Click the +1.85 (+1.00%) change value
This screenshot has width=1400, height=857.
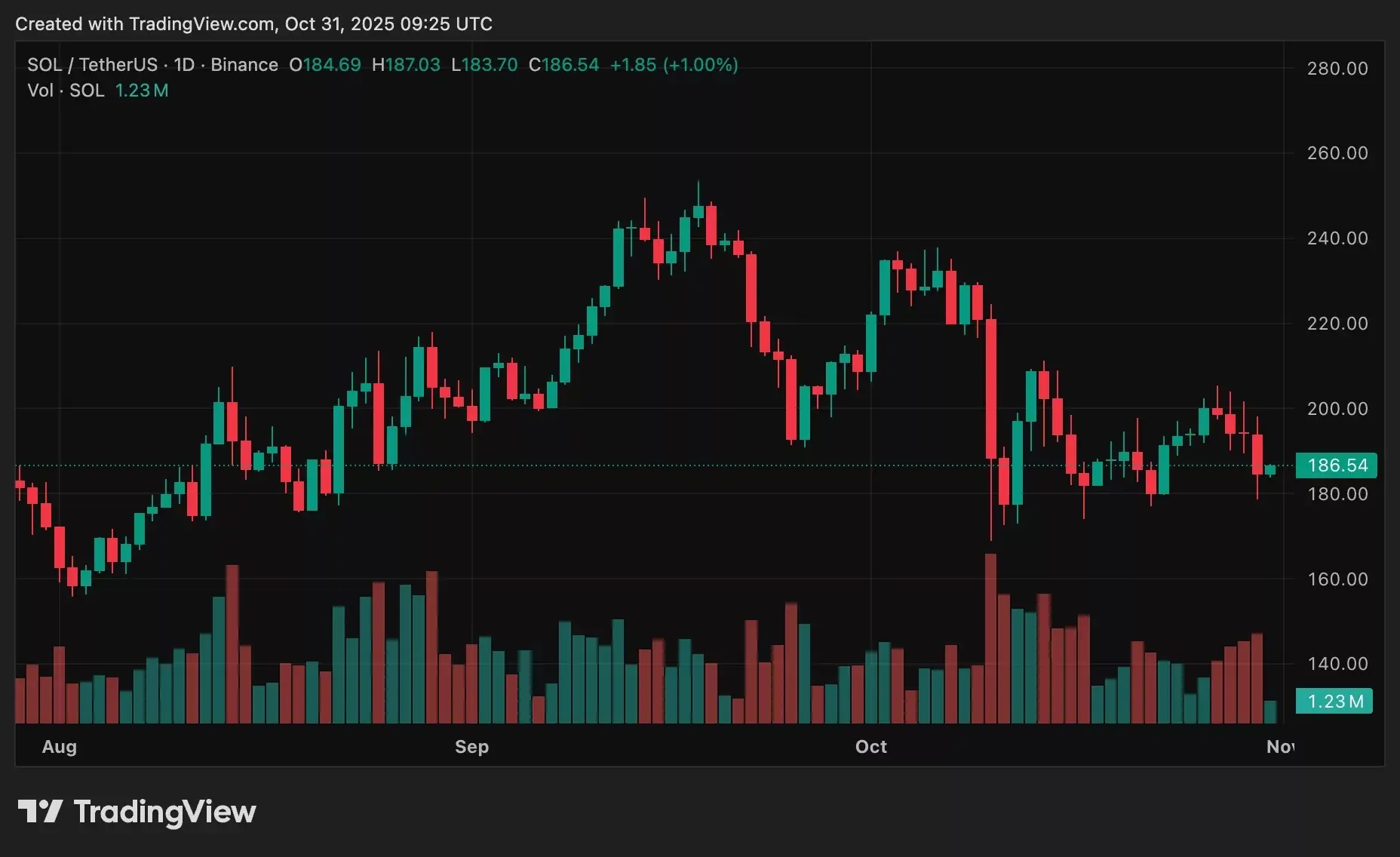pyautogui.click(x=674, y=65)
